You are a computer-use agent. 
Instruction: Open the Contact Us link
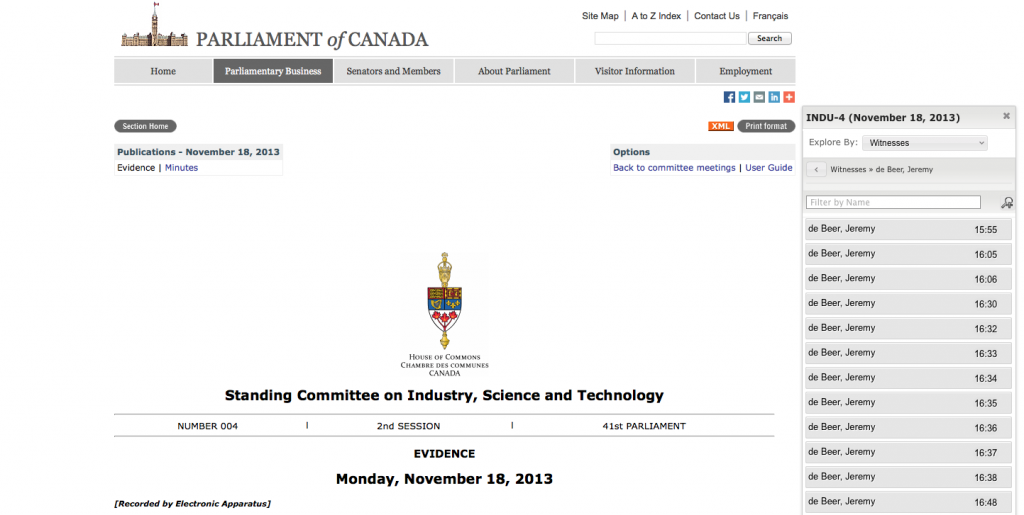717,16
